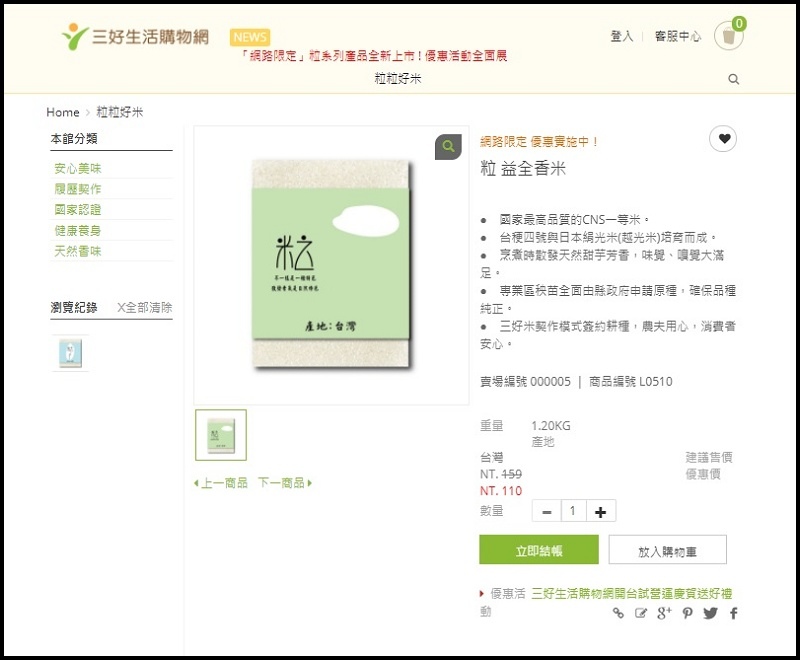Click 網路限定 優惠實施中 promo text
Viewport: 800px width, 660px height.
pos(539,142)
